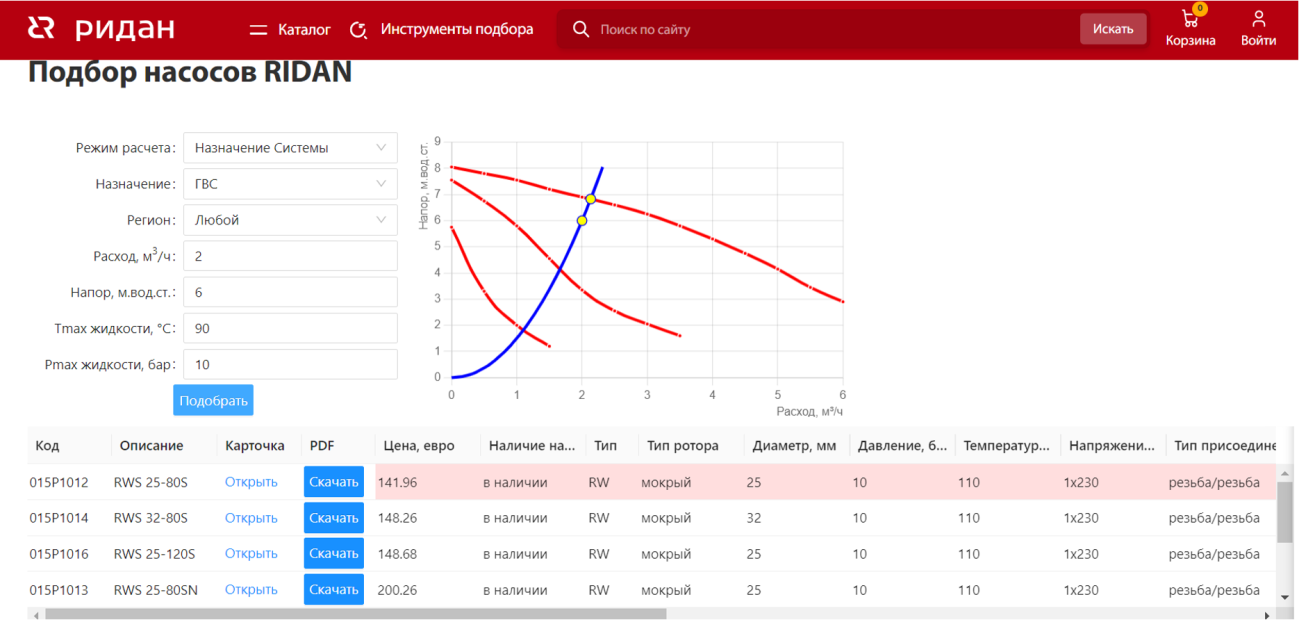Viewport: 1299px width, 620px height.
Task: Open card link for RWS 25-120S
Action: pyautogui.click(x=251, y=554)
